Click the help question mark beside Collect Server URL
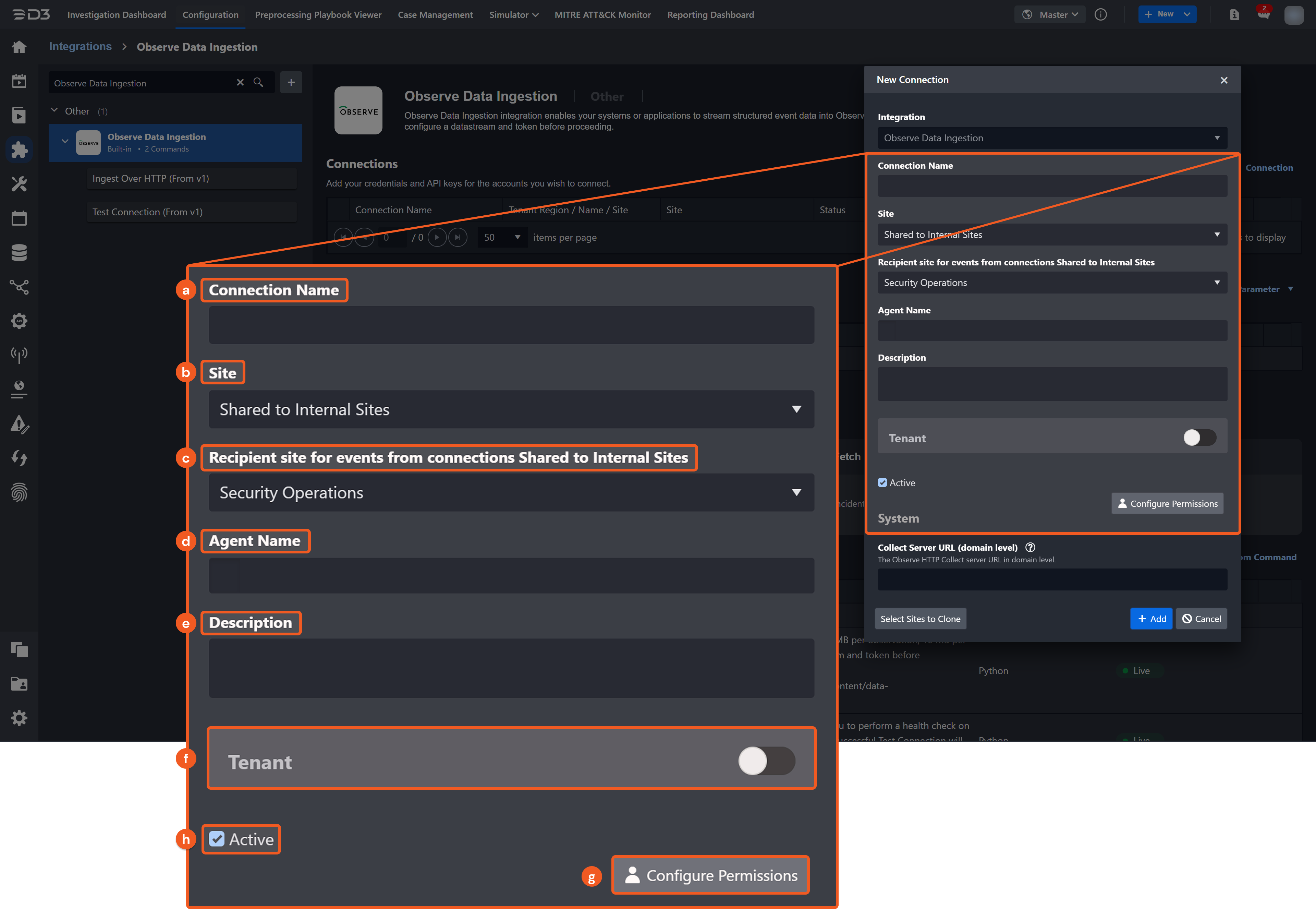 pos(1030,547)
